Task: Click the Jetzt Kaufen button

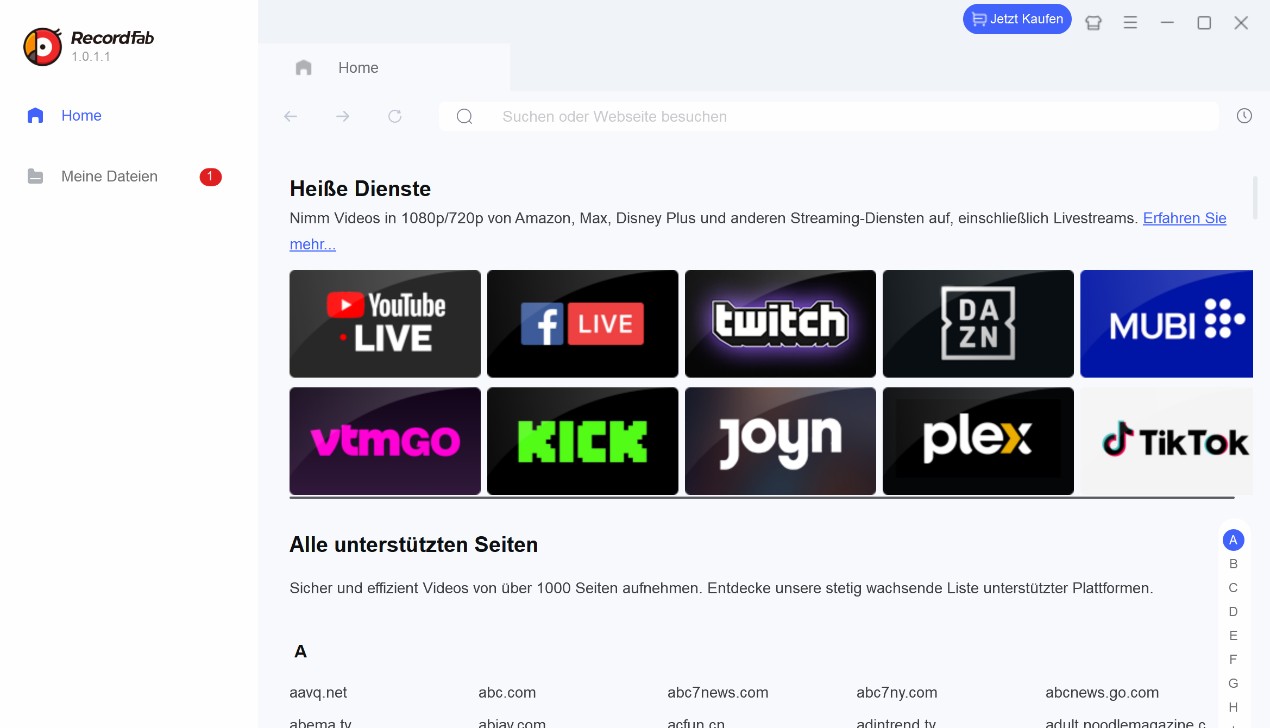Action: [1017, 19]
